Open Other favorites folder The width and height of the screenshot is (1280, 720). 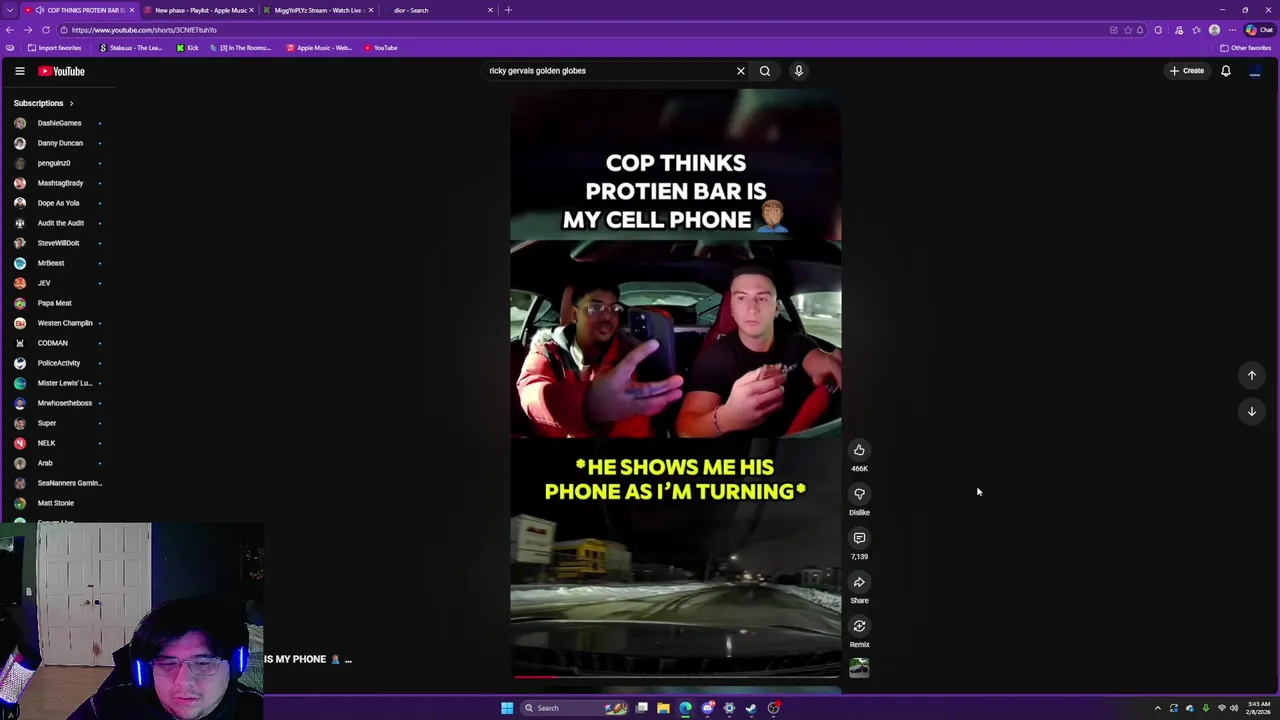pos(1246,48)
